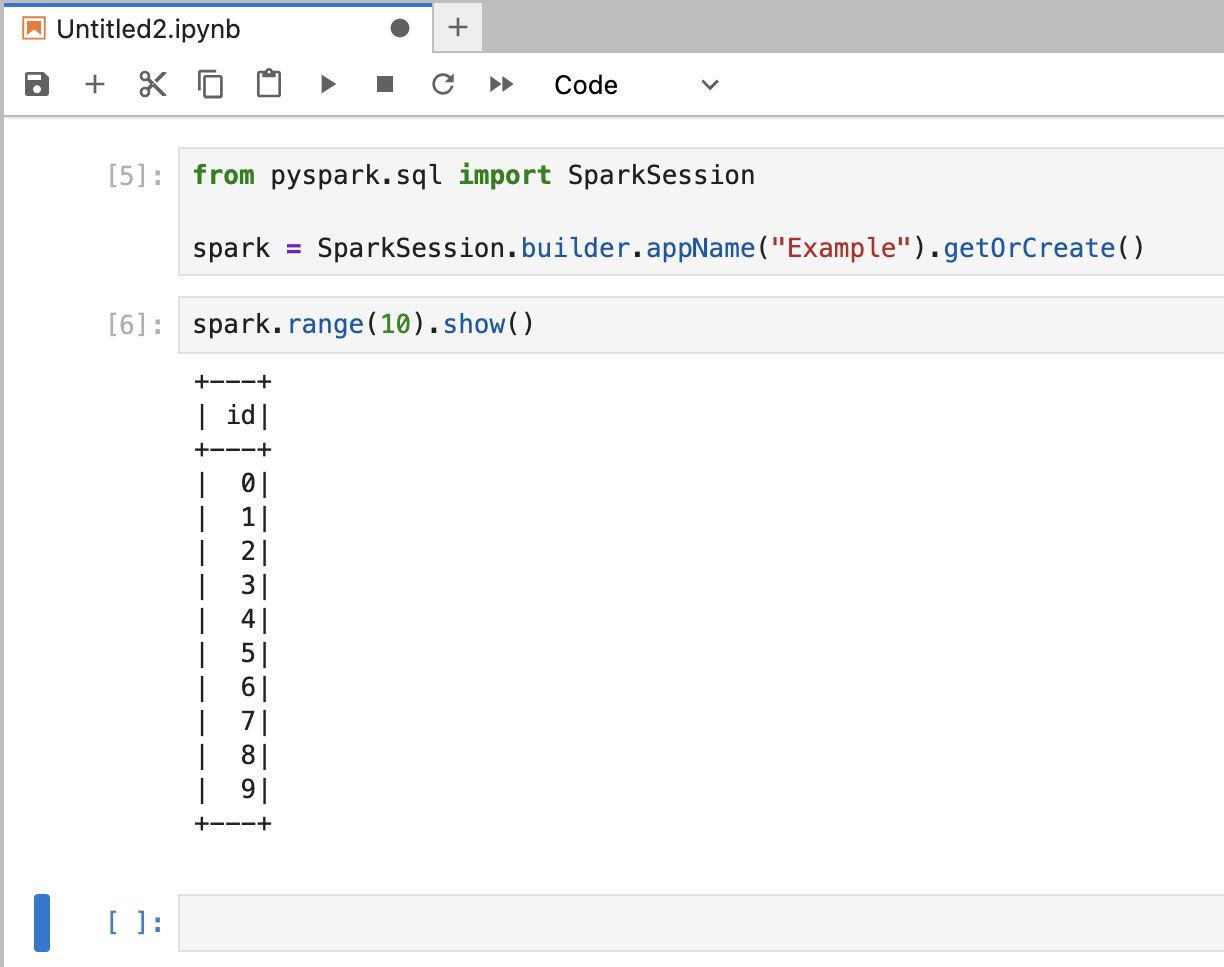Select the spark.range(10).show() cell
Image resolution: width=1224 pixels, height=967 pixels.
[x=700, y=325]
